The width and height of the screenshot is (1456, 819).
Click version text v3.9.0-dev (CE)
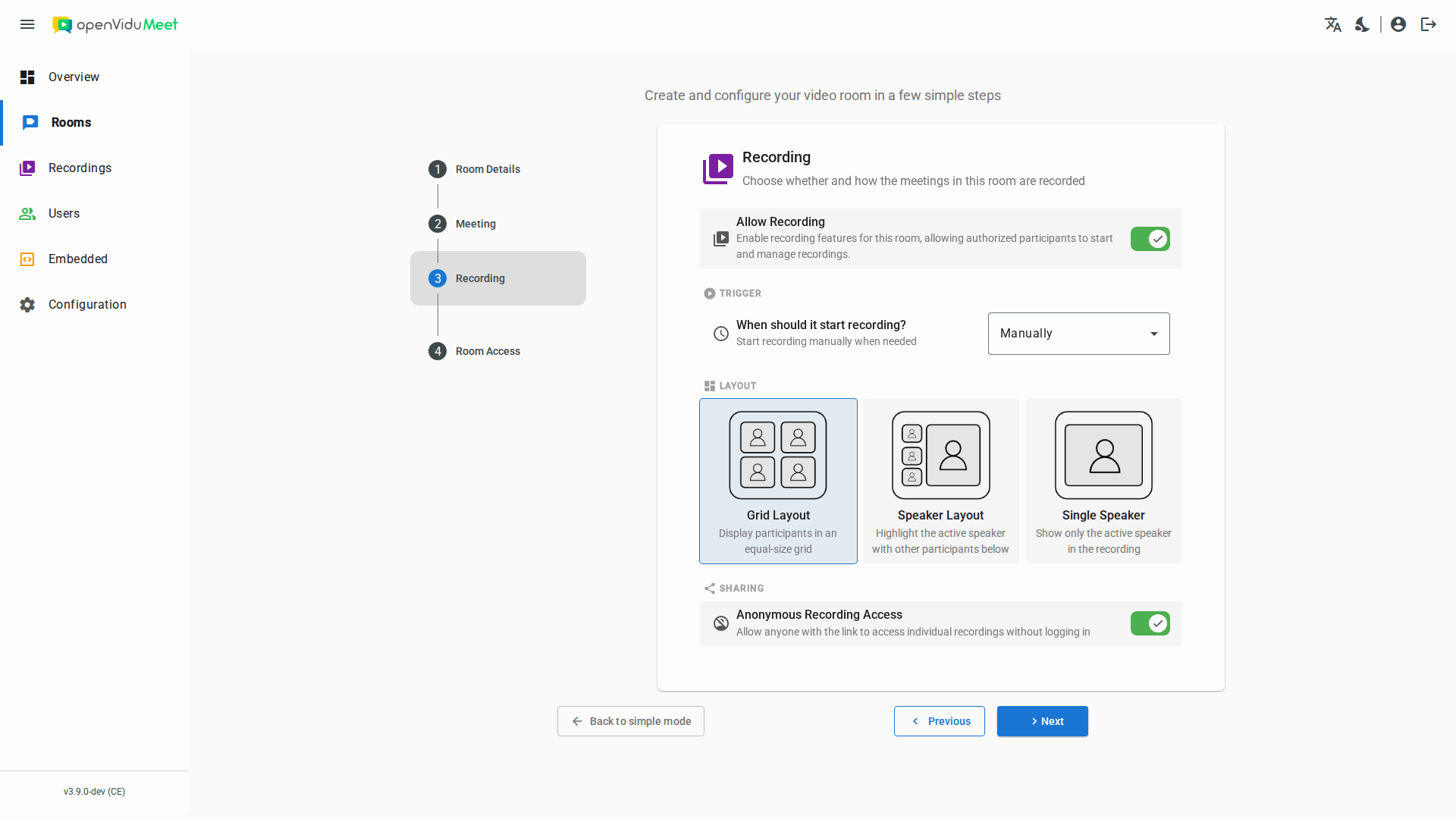(95, 792)
